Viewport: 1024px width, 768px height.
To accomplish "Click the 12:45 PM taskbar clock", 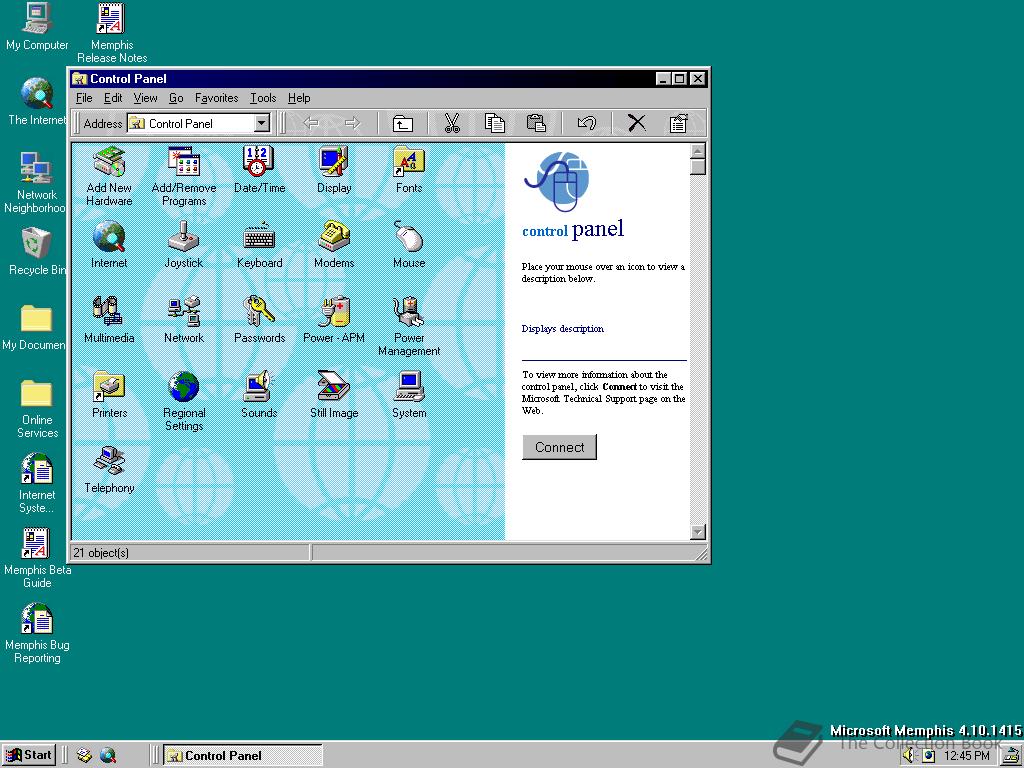I will pyautogui.click(x=967, y=756).
